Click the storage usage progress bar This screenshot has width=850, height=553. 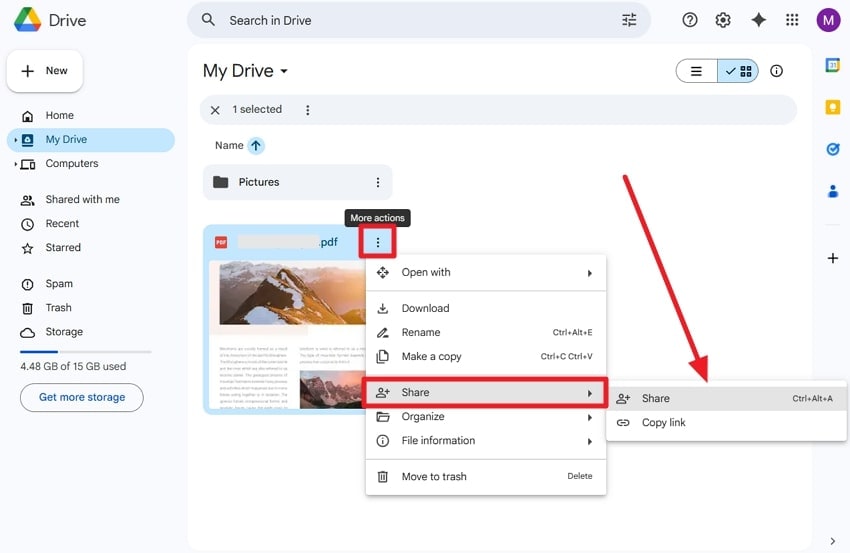(86, 352)
